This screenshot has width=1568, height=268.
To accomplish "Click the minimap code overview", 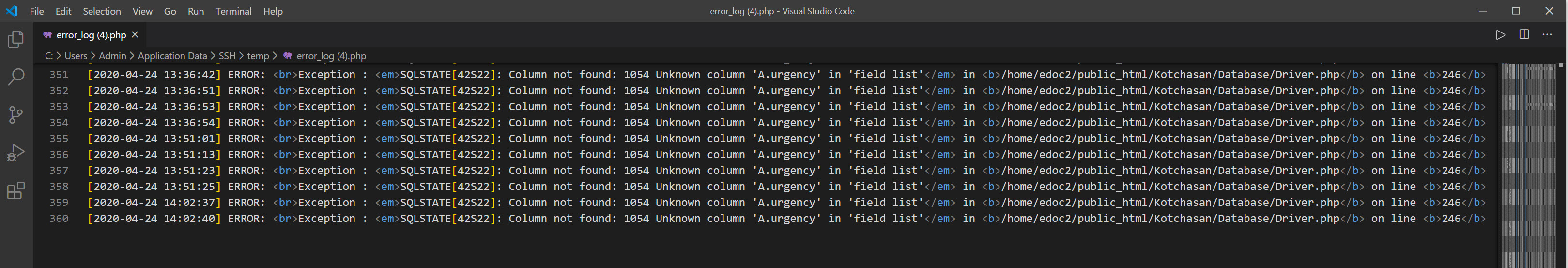I will [x=1528, y=164].
